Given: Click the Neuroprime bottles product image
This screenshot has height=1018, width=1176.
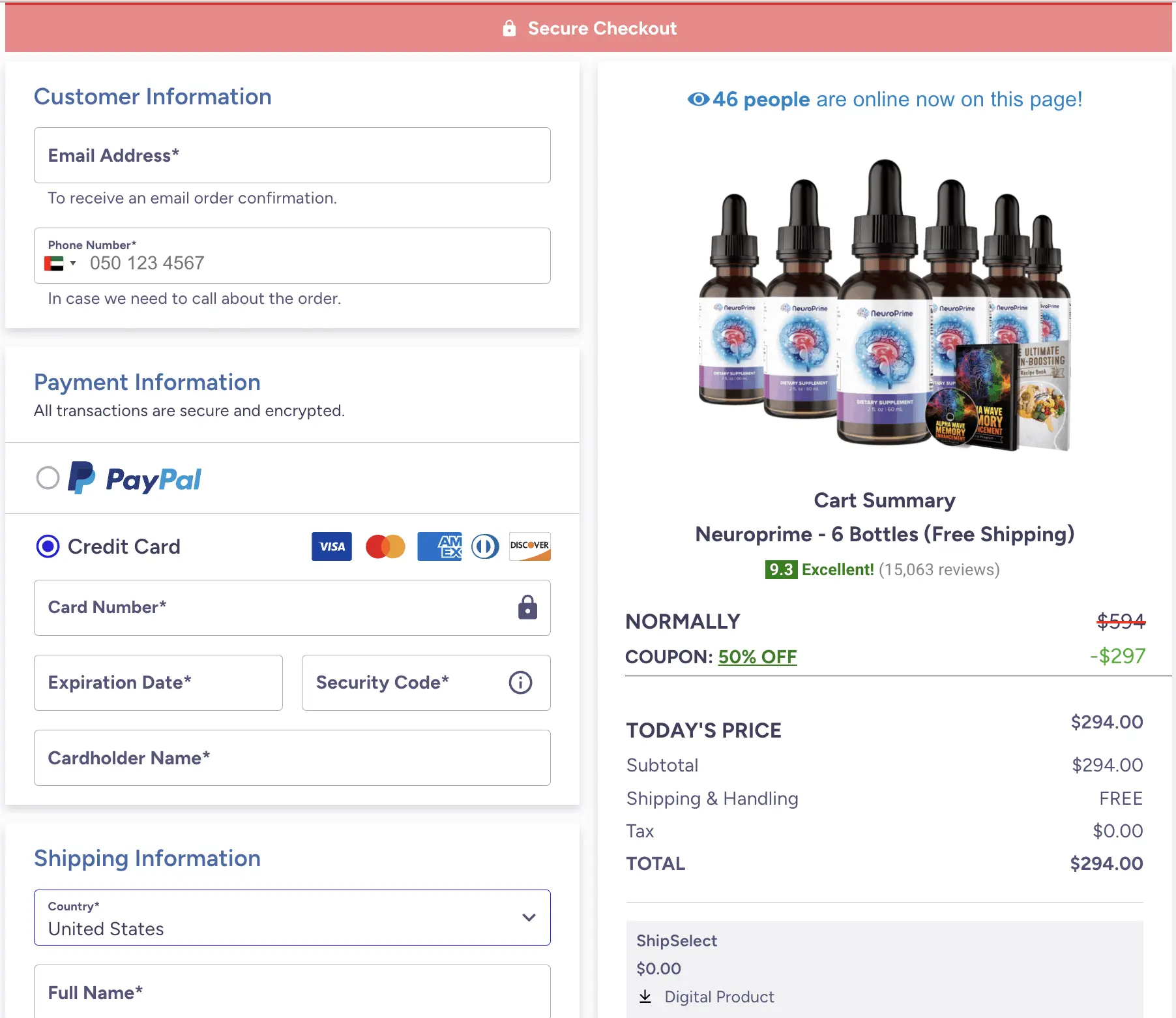Looking at the screenshot, I should 885,305.
